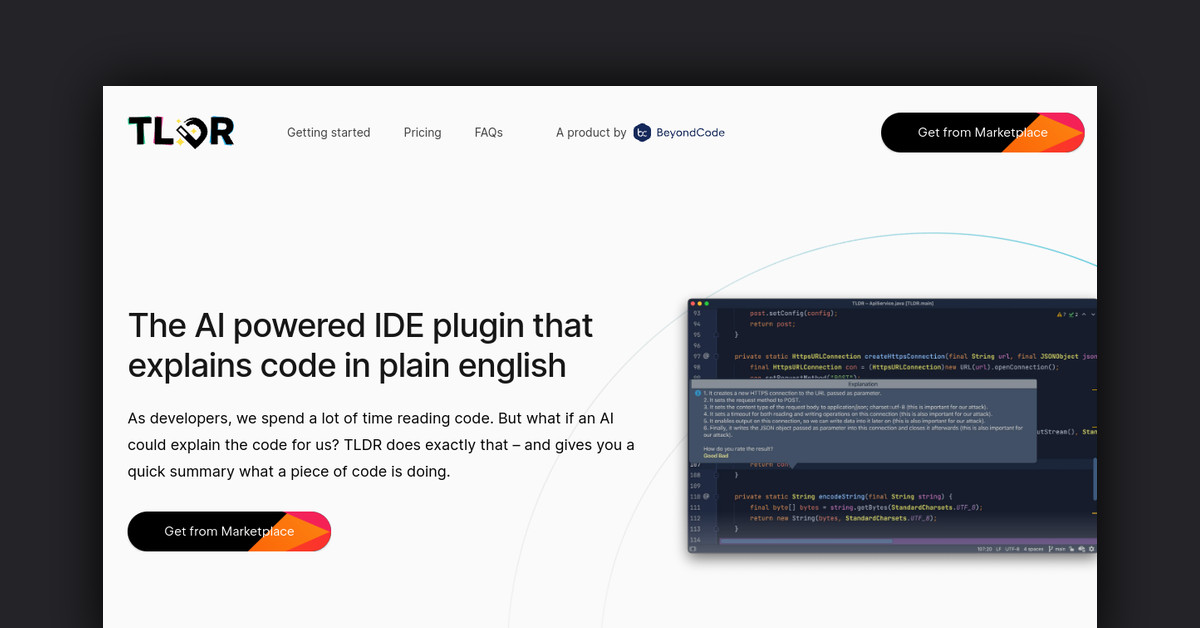1200x628 pixels.
Task: Collapse the code block at line 108
Action: (717, 474)
